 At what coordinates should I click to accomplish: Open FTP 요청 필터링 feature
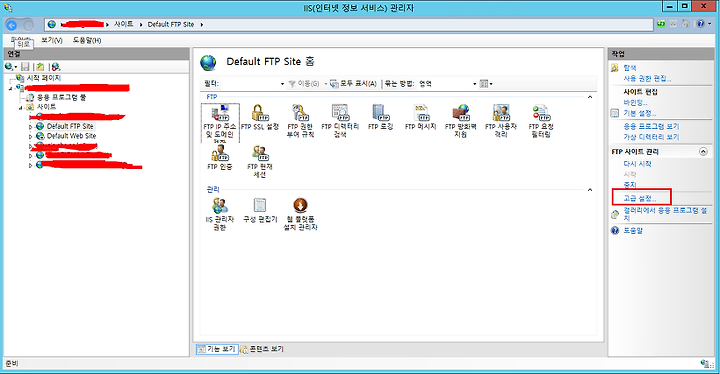tap(540, 122)
